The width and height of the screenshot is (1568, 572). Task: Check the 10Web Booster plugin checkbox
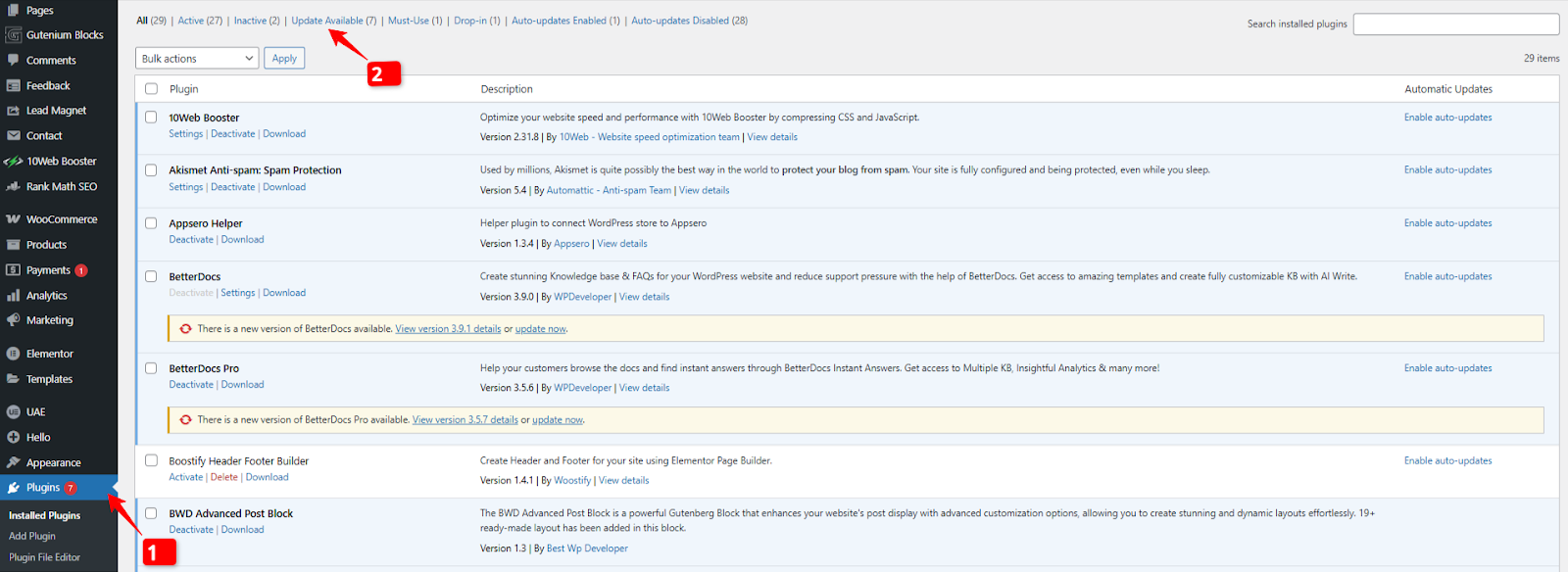(151, 118)
